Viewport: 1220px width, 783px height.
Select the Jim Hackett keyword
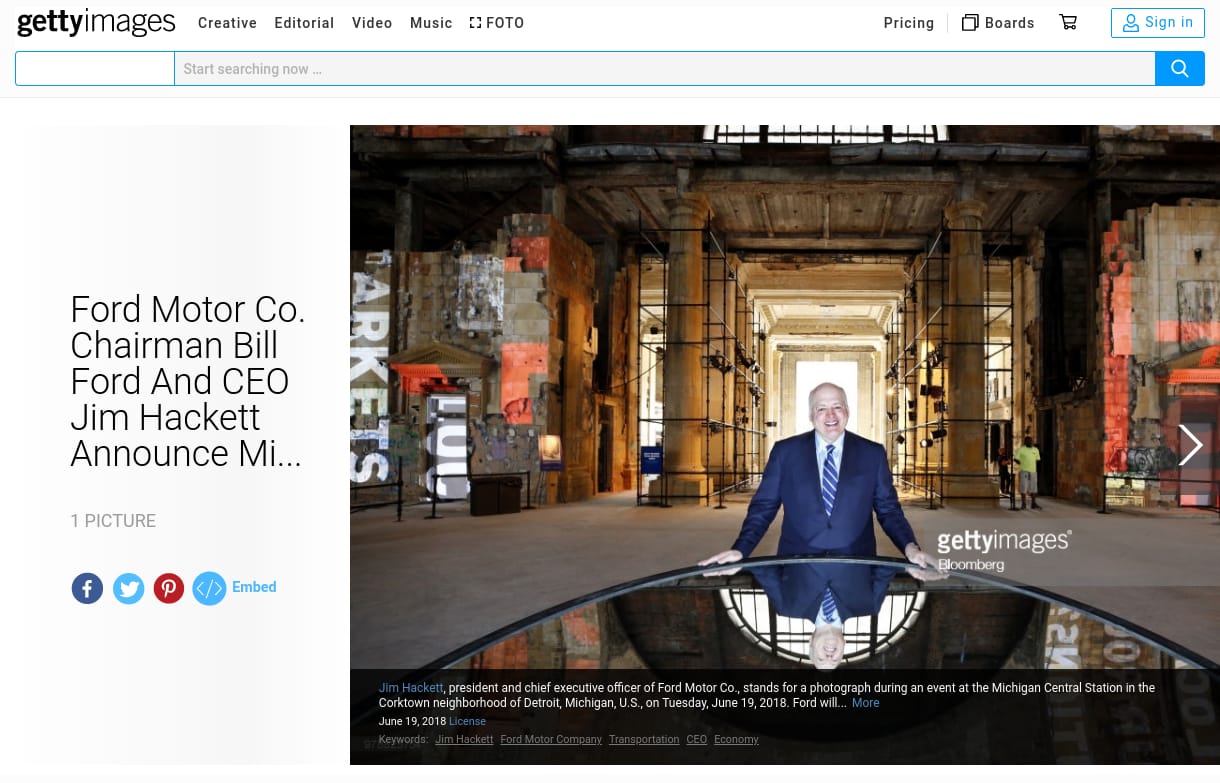point(464,740)
